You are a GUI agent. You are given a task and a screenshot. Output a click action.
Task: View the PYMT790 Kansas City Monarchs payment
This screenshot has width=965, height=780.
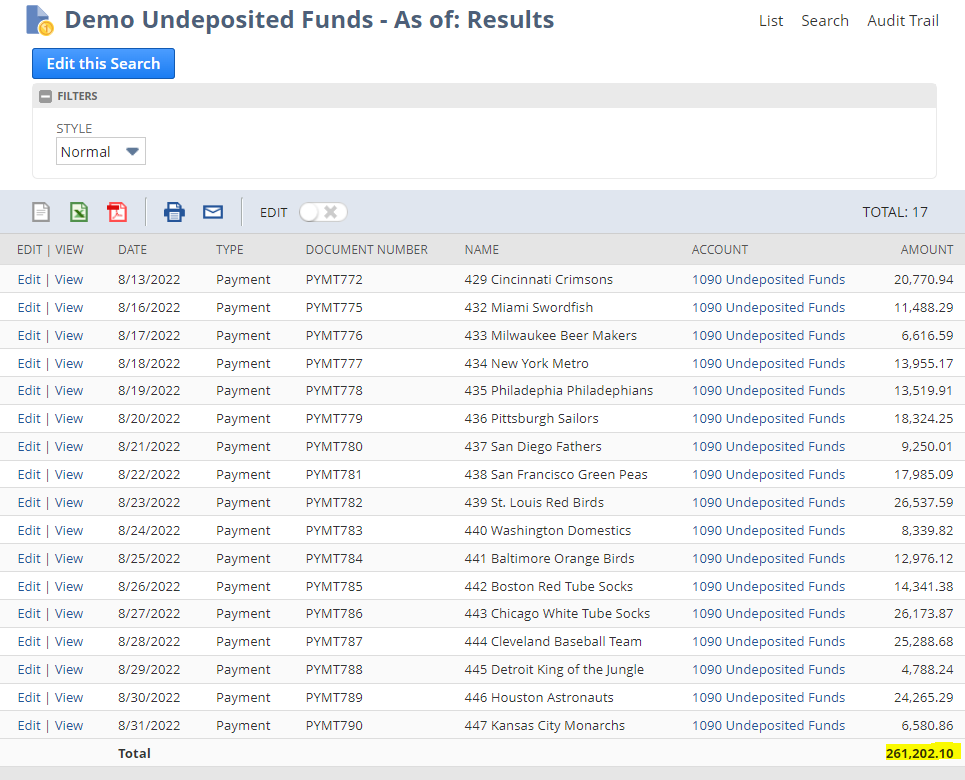tap(69, 726)
